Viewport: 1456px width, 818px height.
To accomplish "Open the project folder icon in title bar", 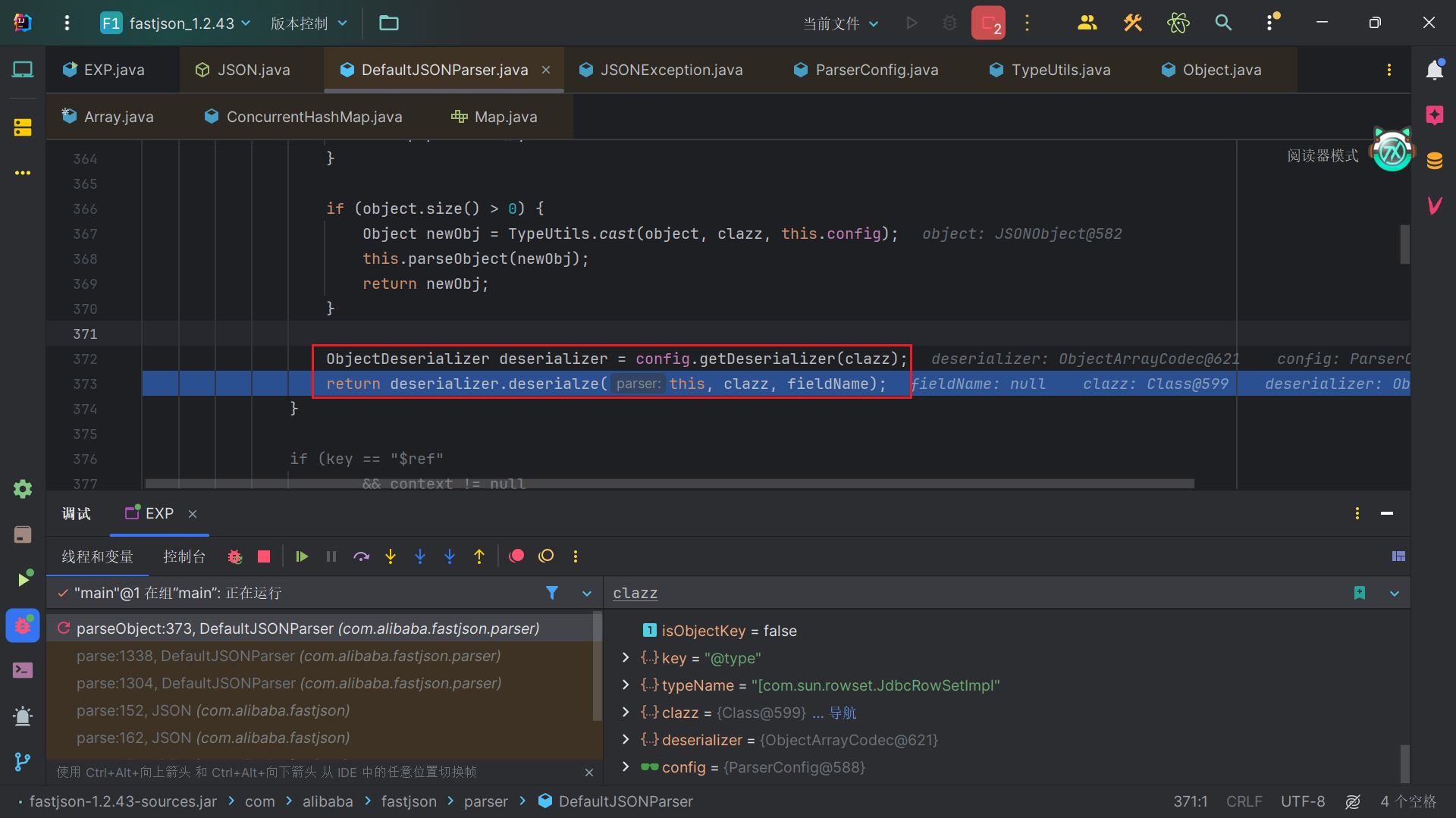I will (389, 23).
